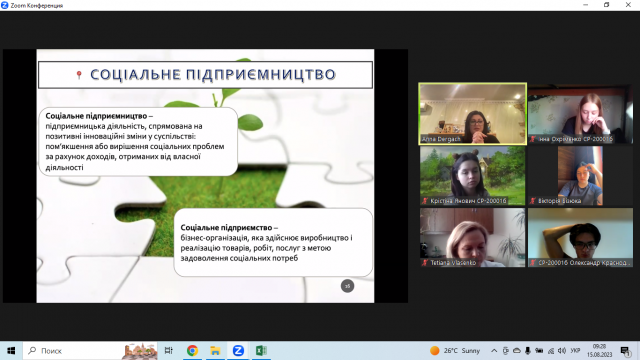The image size is (640, 360).
Task: Select Tetiana Vlasenko's video tile
Action: pyautogui.click(x=473, y=238)
